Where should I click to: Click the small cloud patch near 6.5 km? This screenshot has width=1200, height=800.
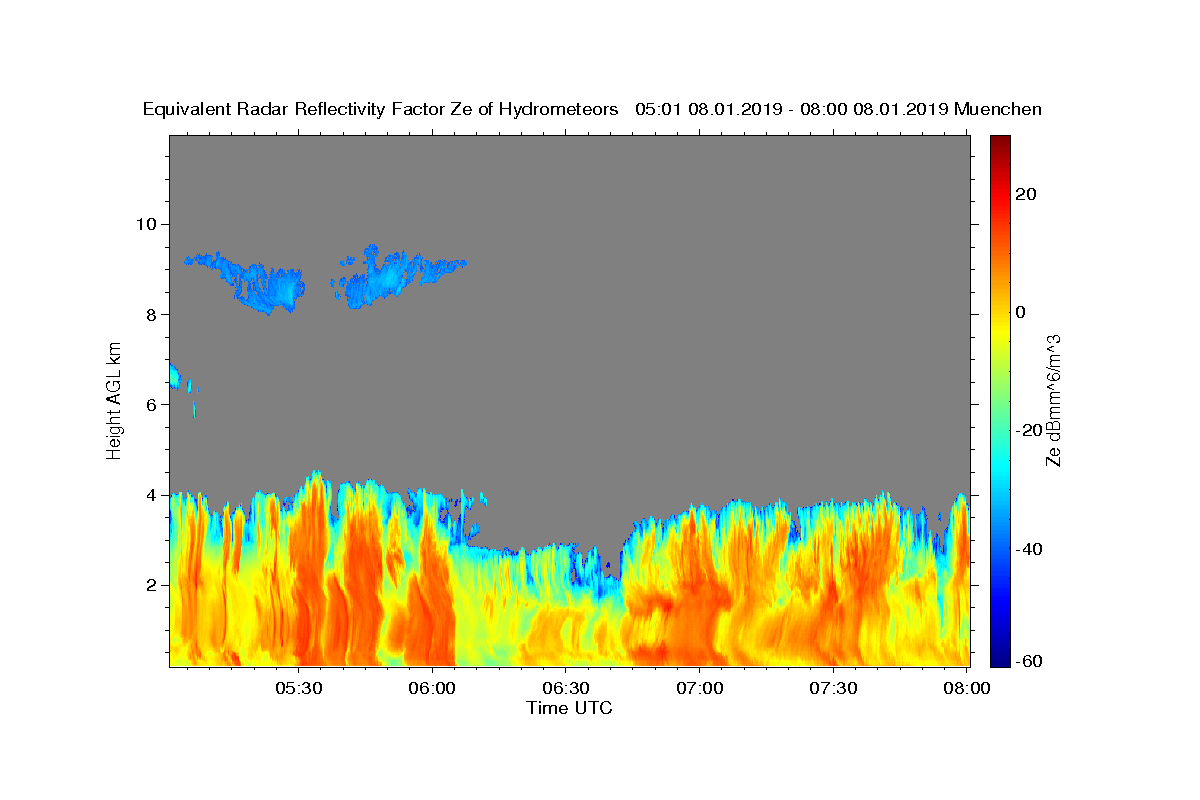tap(176, 378)
